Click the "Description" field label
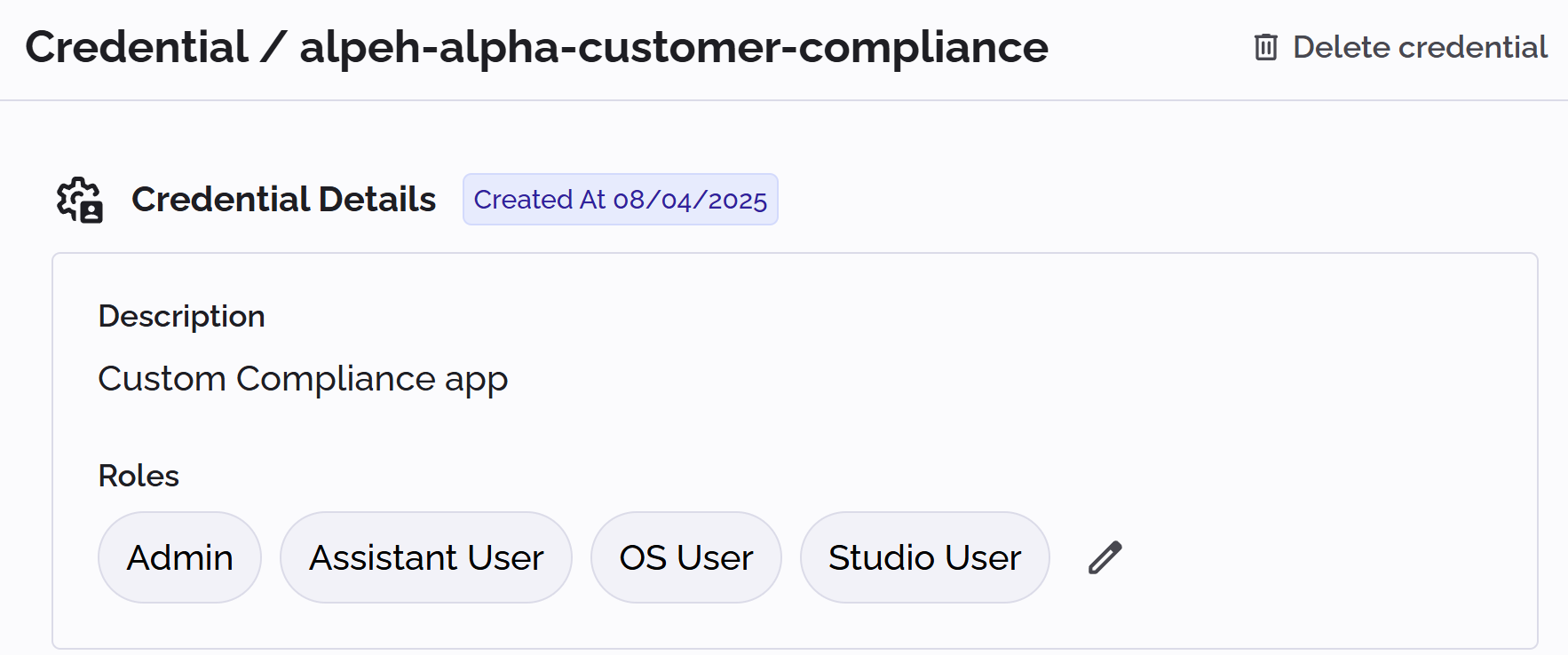 [181, 317]
